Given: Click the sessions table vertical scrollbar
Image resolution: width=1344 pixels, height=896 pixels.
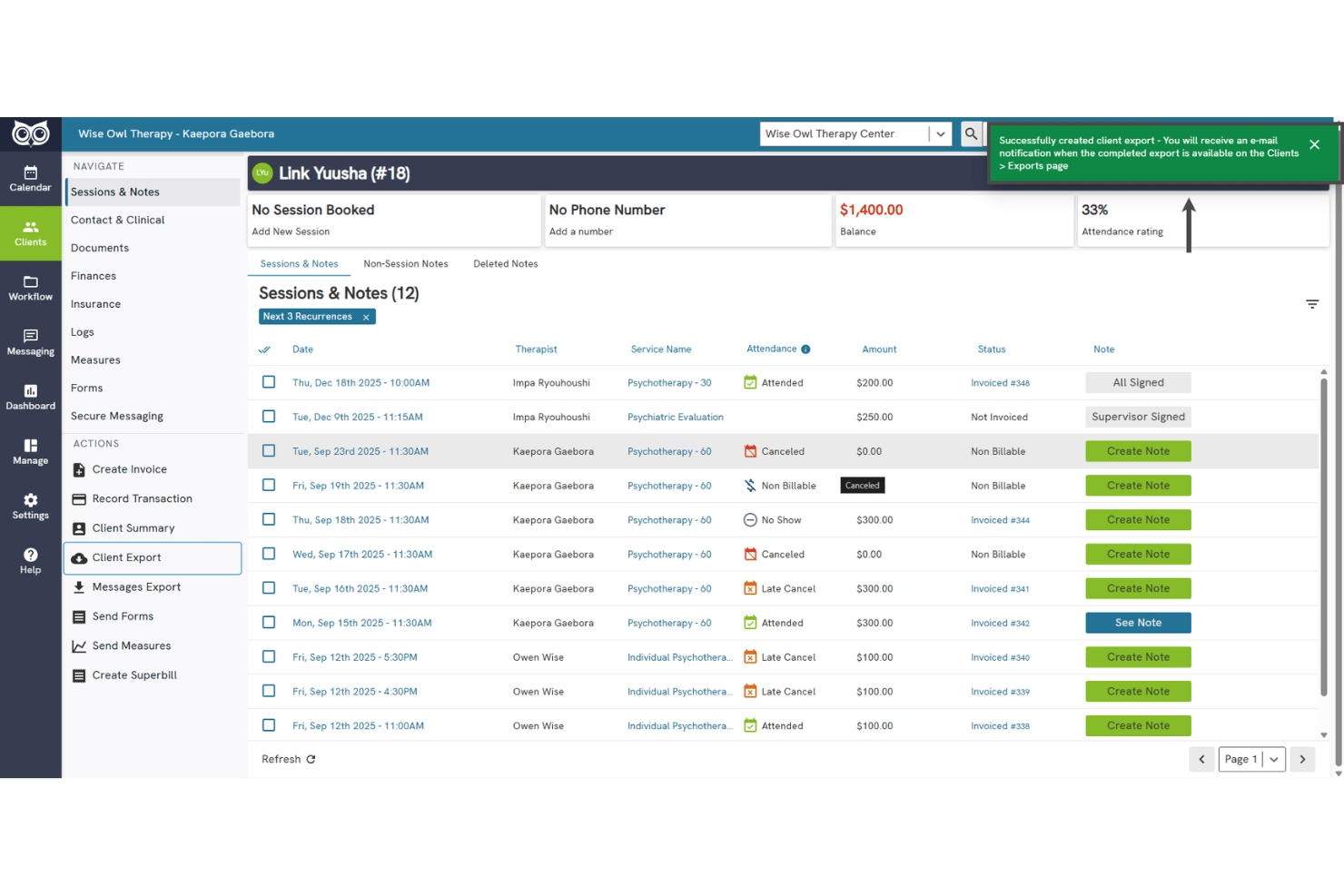Looking at the screenshot, I should [1324, 536].
